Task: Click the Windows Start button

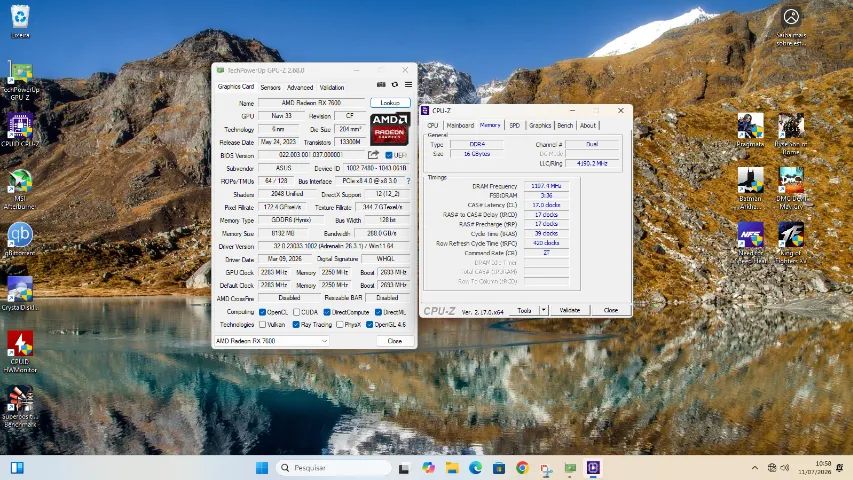Action: (262, 467)
